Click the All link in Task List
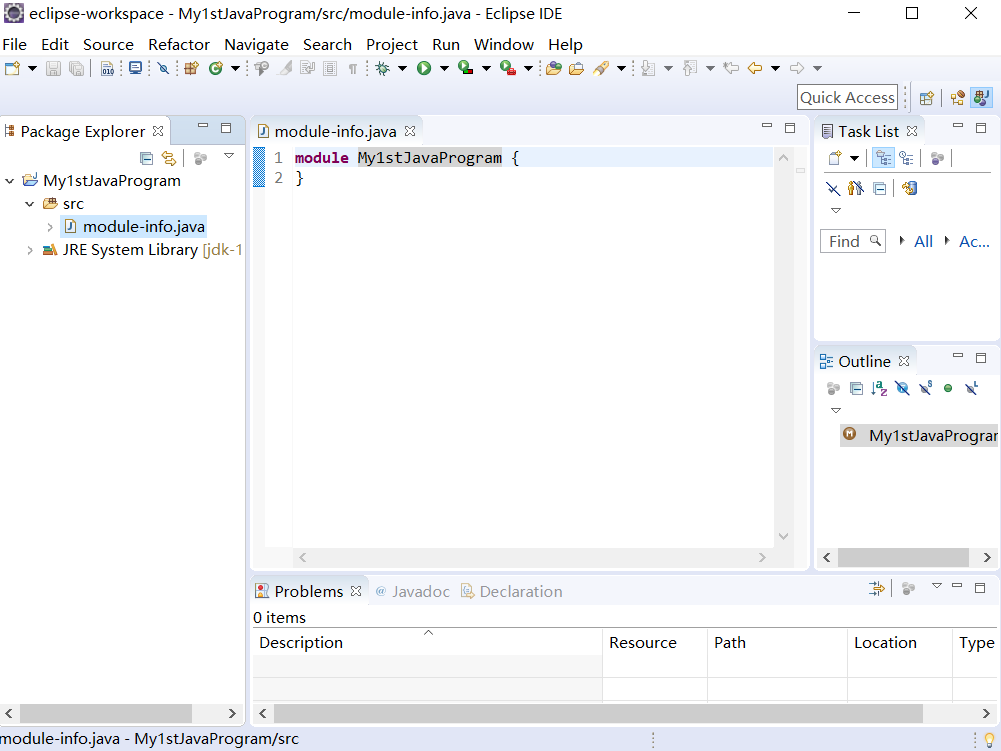This screenshot has height=751, width=1001. pyautogui.click(x=923, y=241)
